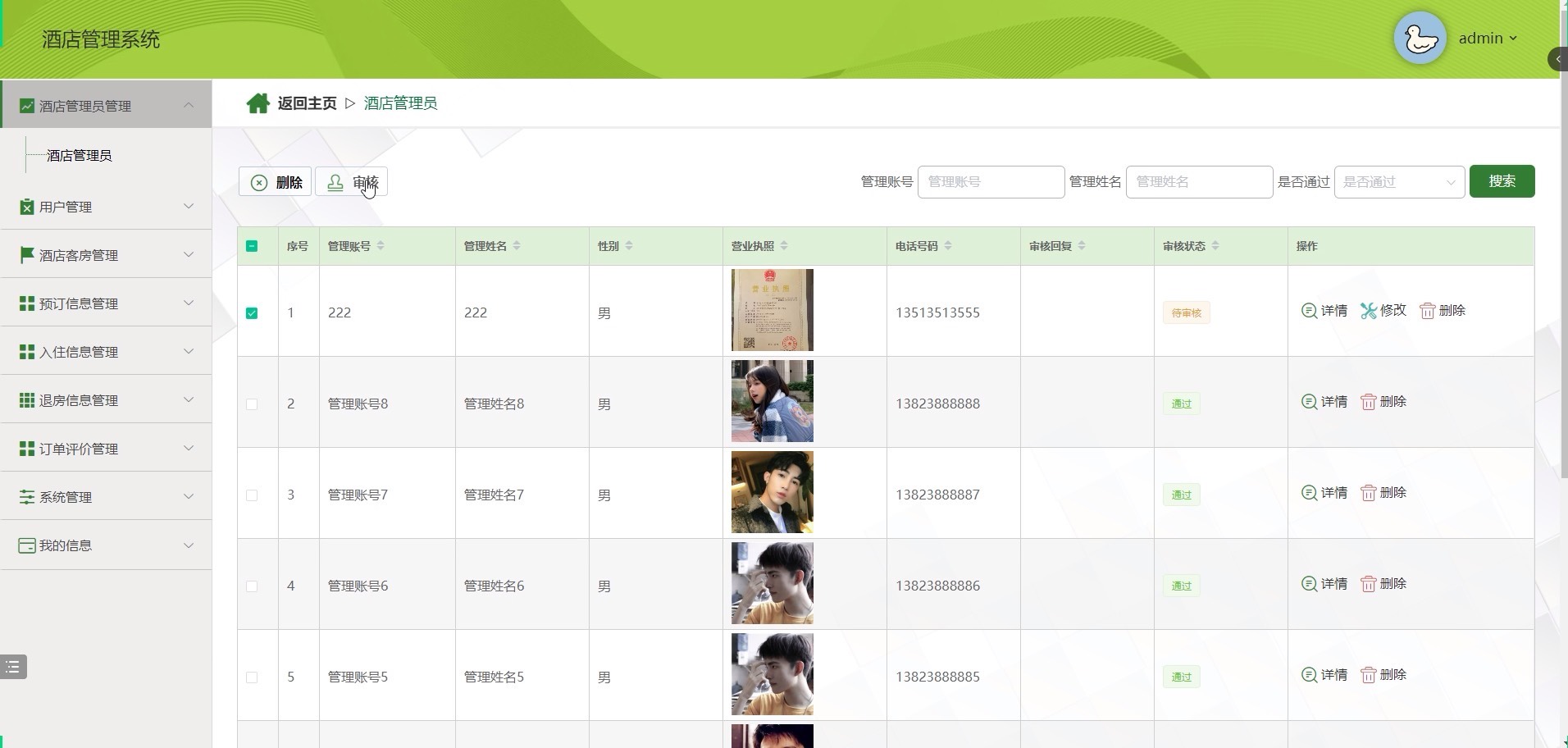The image size is (1568, 748).
Task: Sort by 电话号码 column arrows
Action: click(x=948, y=246)
